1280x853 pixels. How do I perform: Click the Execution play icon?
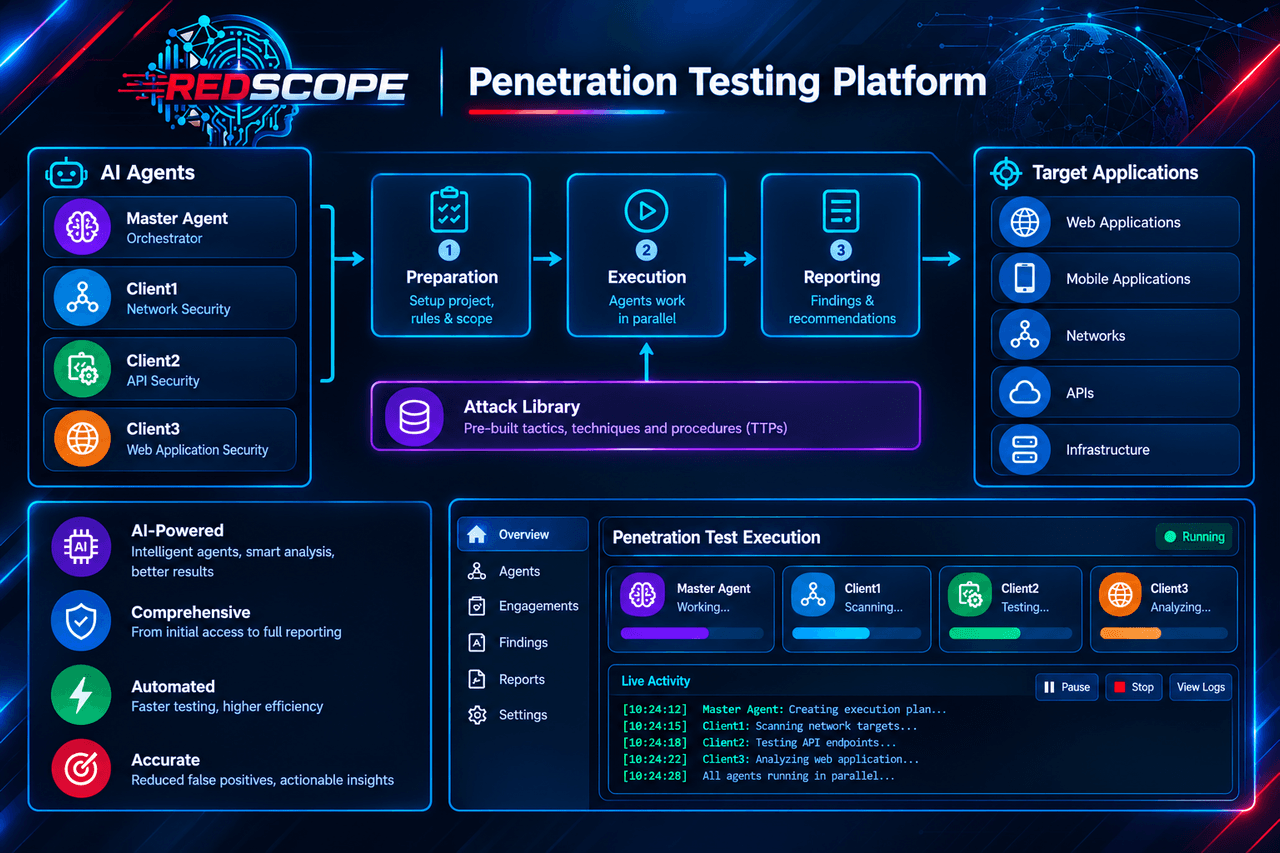tap(647, 210)
